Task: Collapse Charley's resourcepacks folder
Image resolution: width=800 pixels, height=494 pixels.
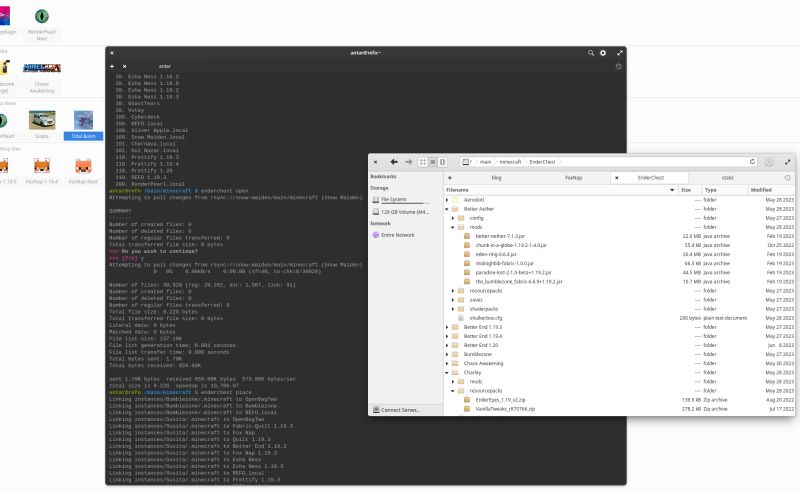Action: pyautogui.click(x=453, y=391)
